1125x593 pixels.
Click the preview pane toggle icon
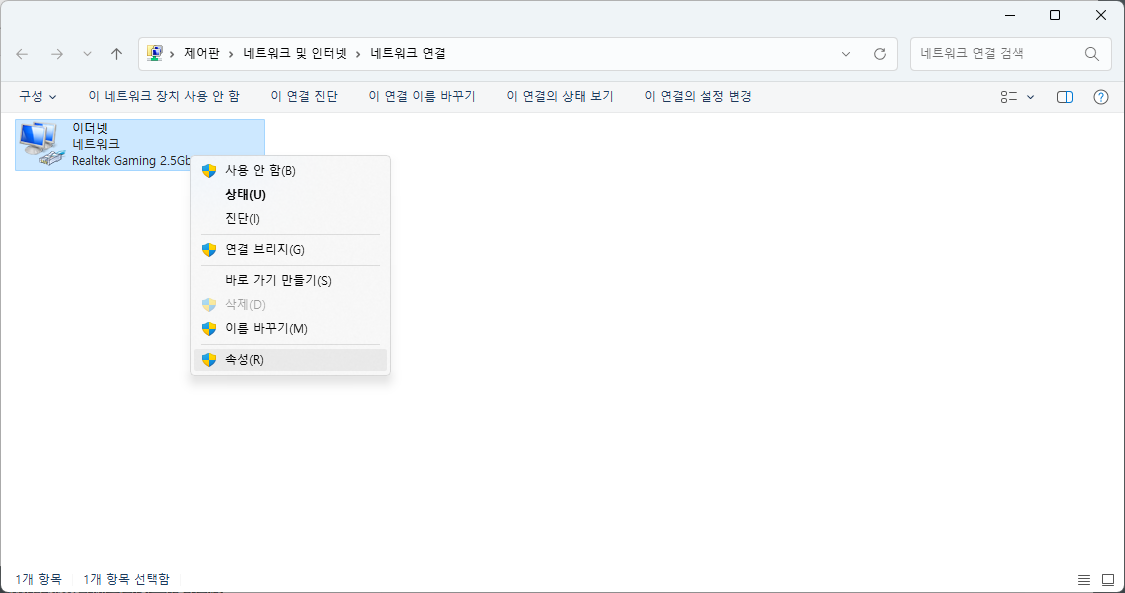[x=1064, y=96]
